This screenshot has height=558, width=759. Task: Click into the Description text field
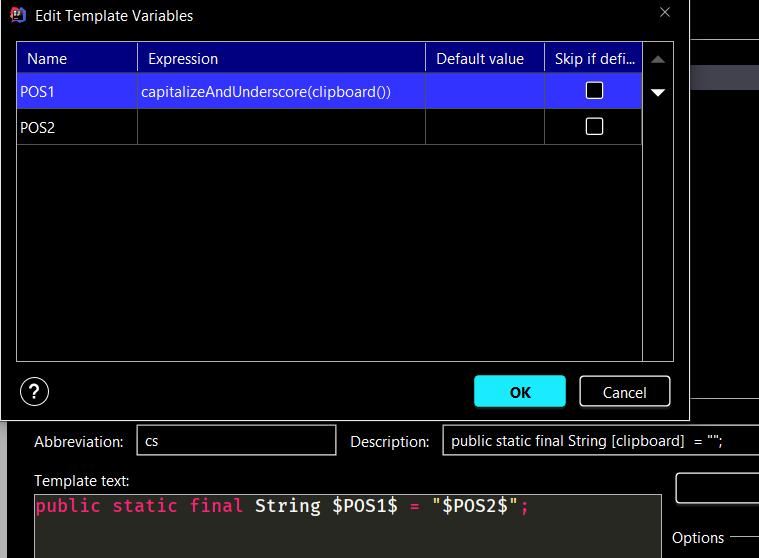pos(600,440)
